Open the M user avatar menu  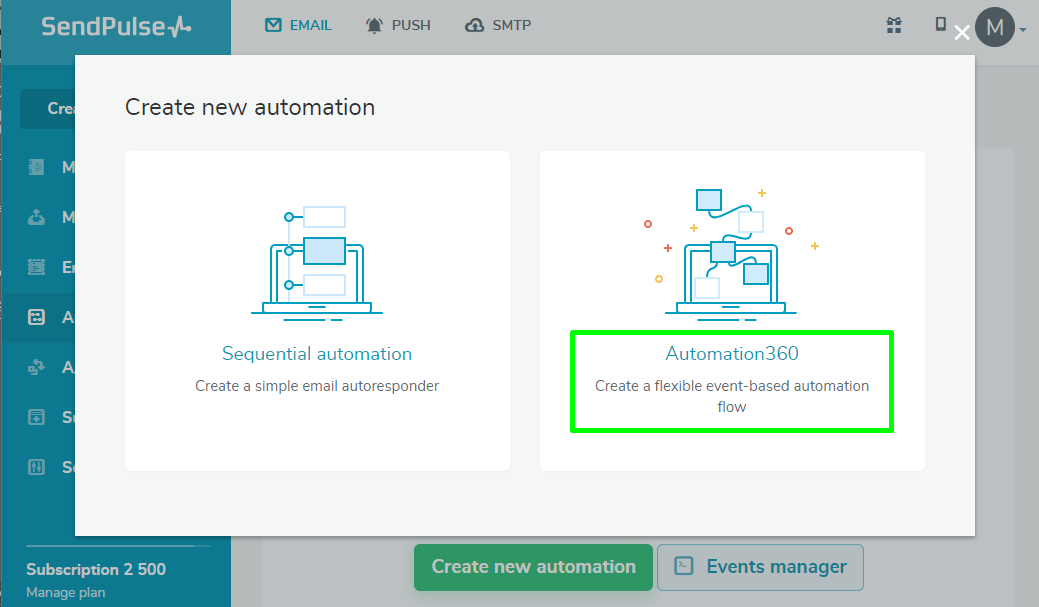coord(995,27)
